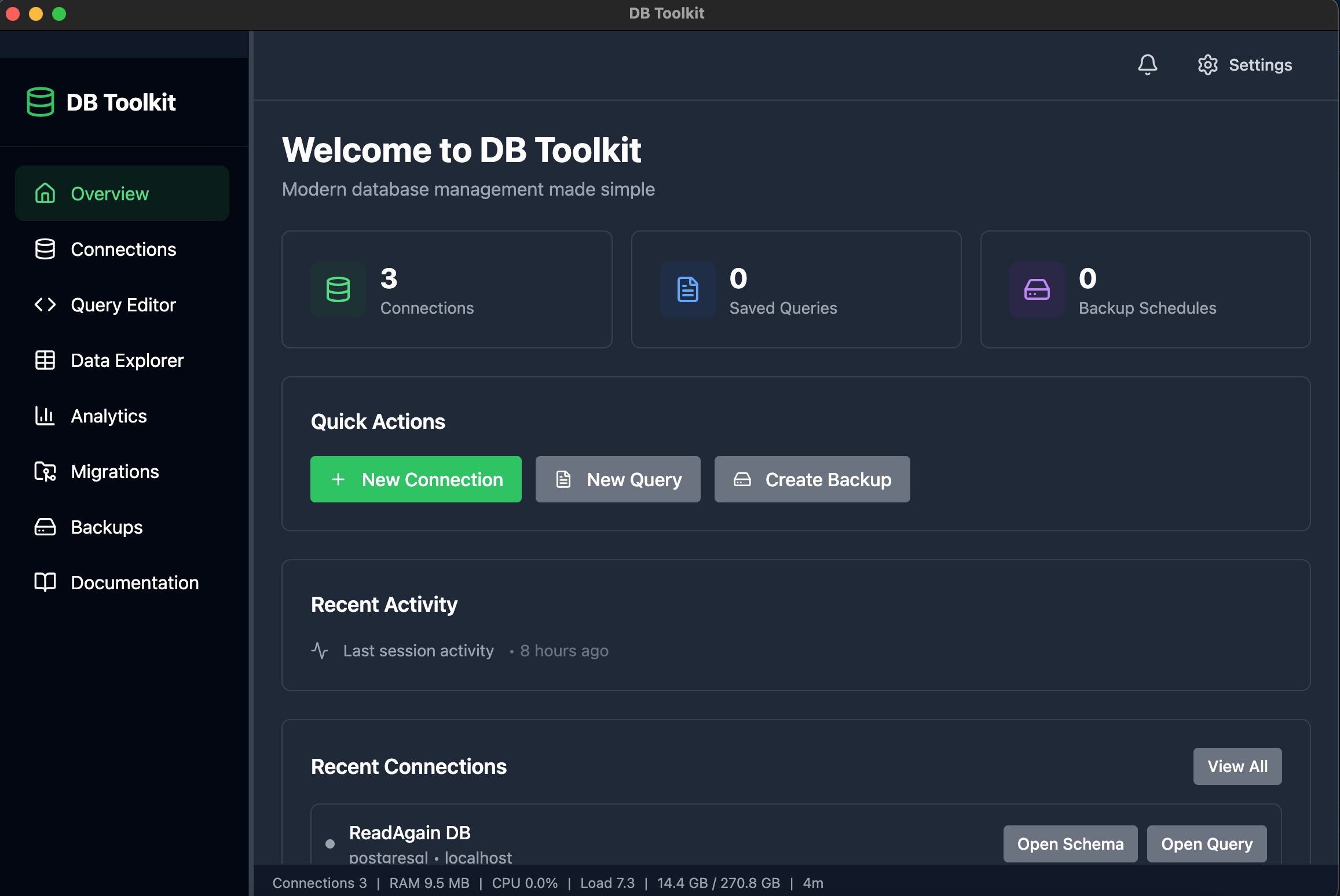Open Analytics via the bar chart icon
Viewport: 1340px width, 896px height.
tap(45, 416)
